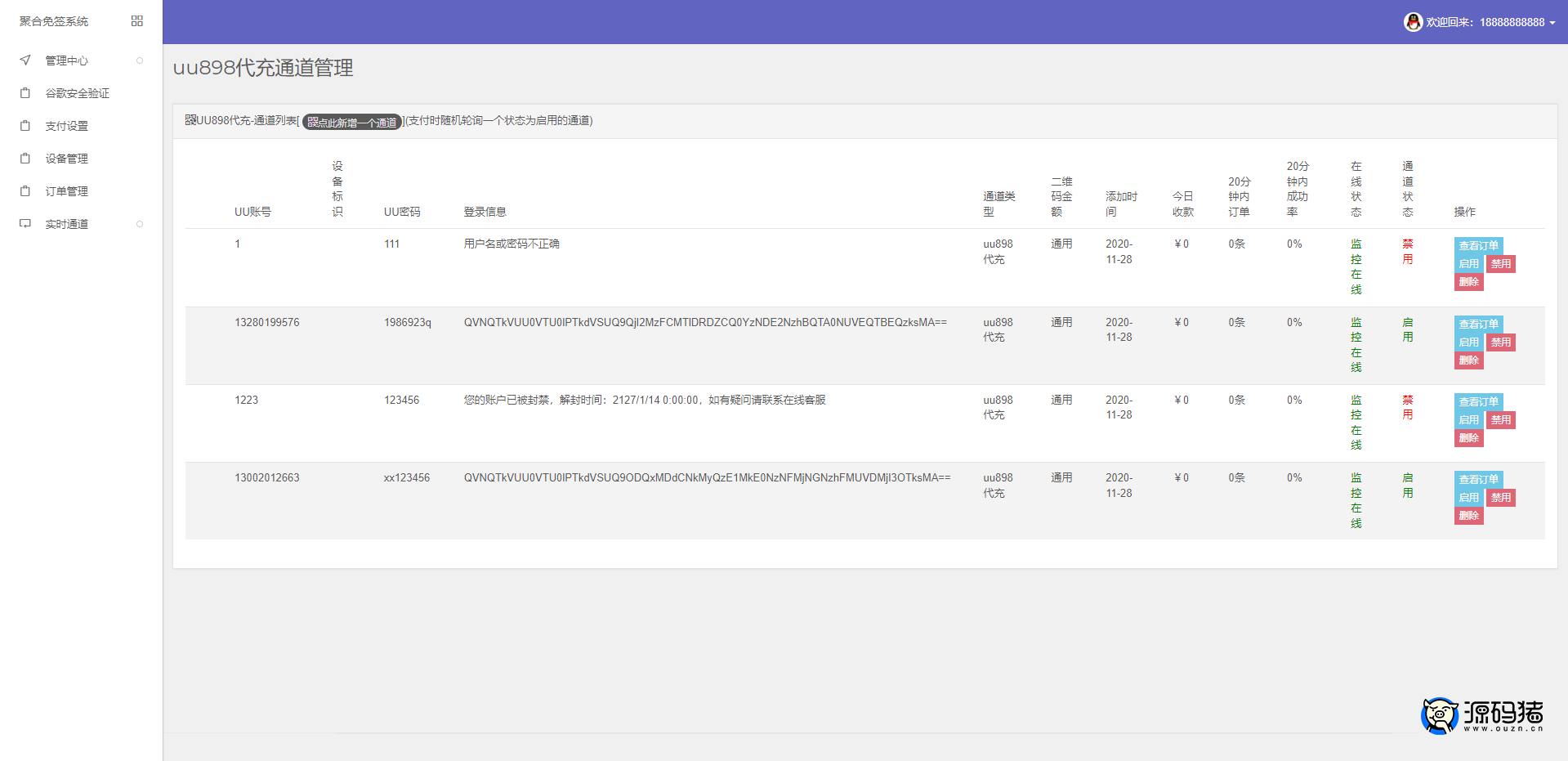
Task: Expand the 实时通道 sidebar submenu circle
Action: coord(140,224)
